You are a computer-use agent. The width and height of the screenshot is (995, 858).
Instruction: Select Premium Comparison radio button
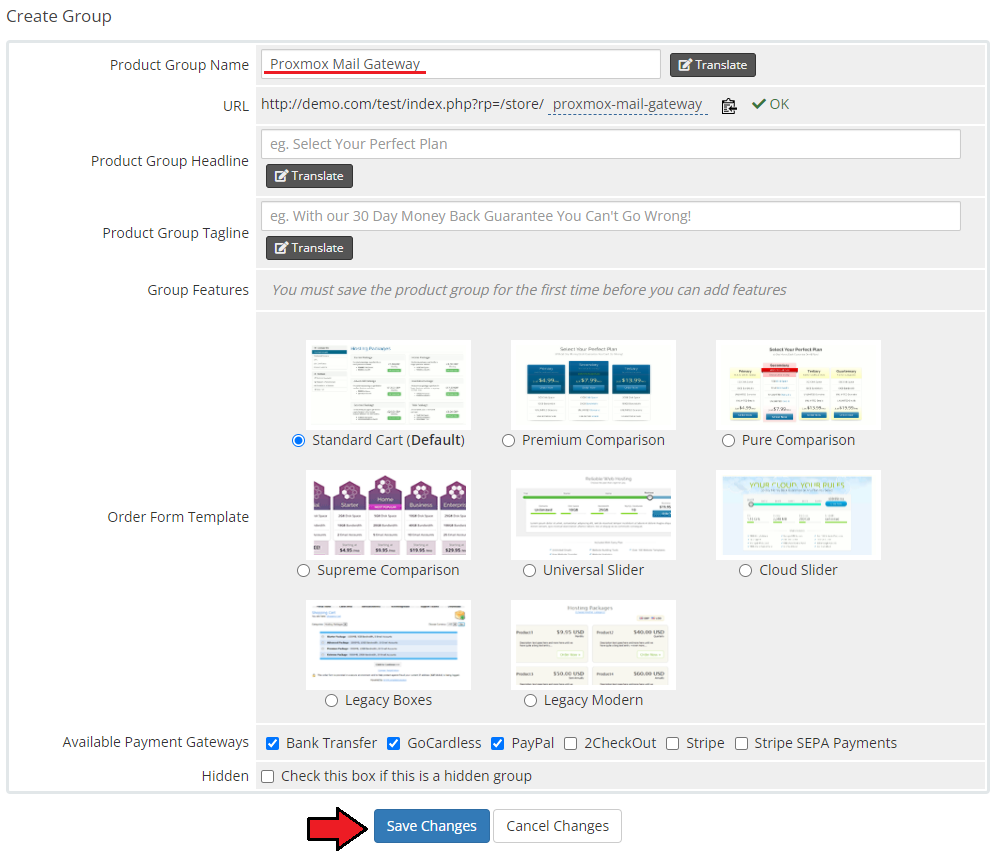click(x=508, y=440)
